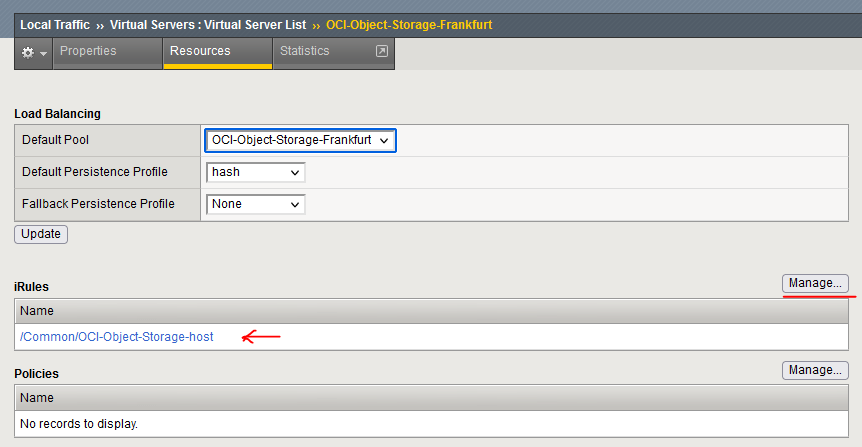Click the Update button
Image resolution: width=862 pixels, height=447 pixels.
click(40, 234)
